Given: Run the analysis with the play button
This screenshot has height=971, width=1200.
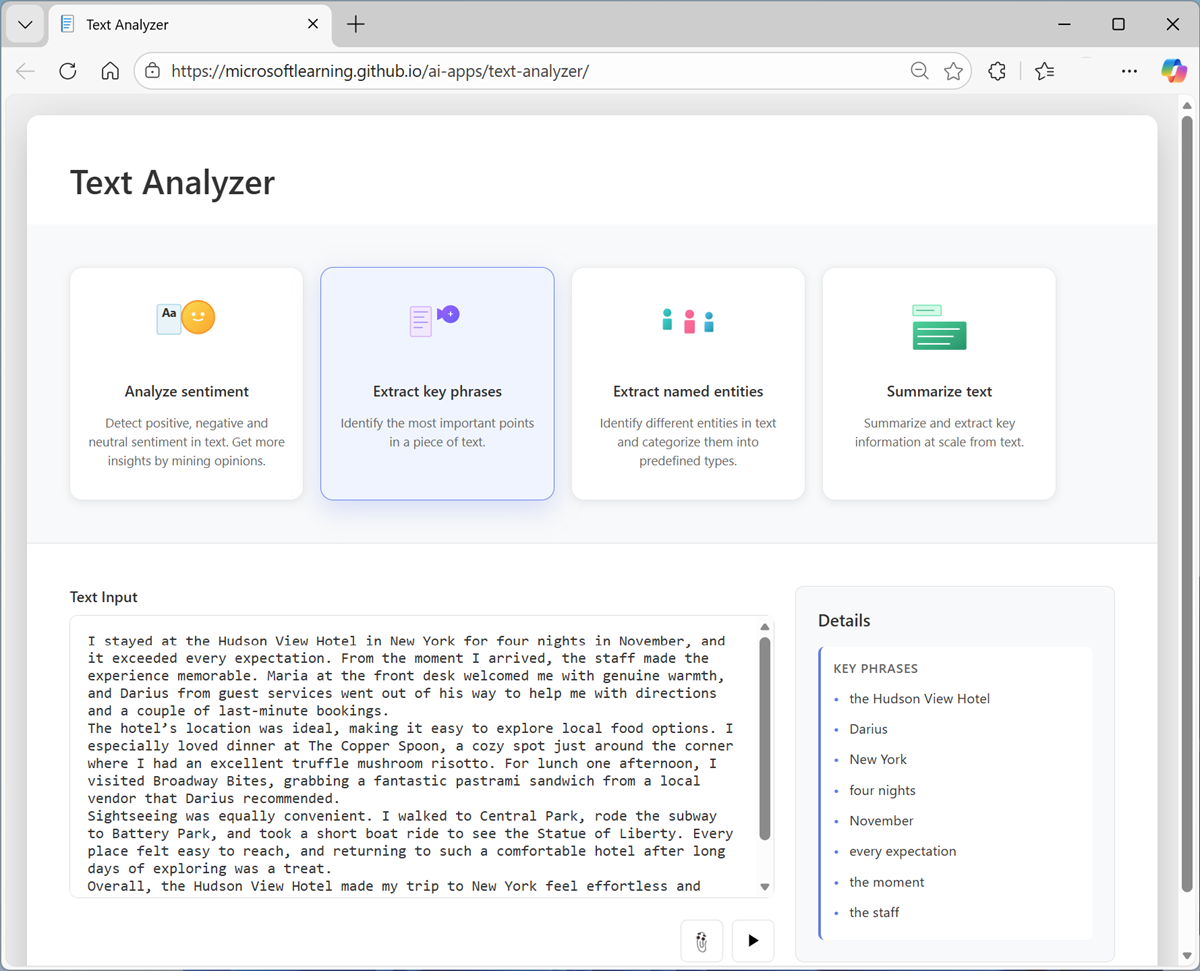Looking at the screenshot, I should point(752,940).
